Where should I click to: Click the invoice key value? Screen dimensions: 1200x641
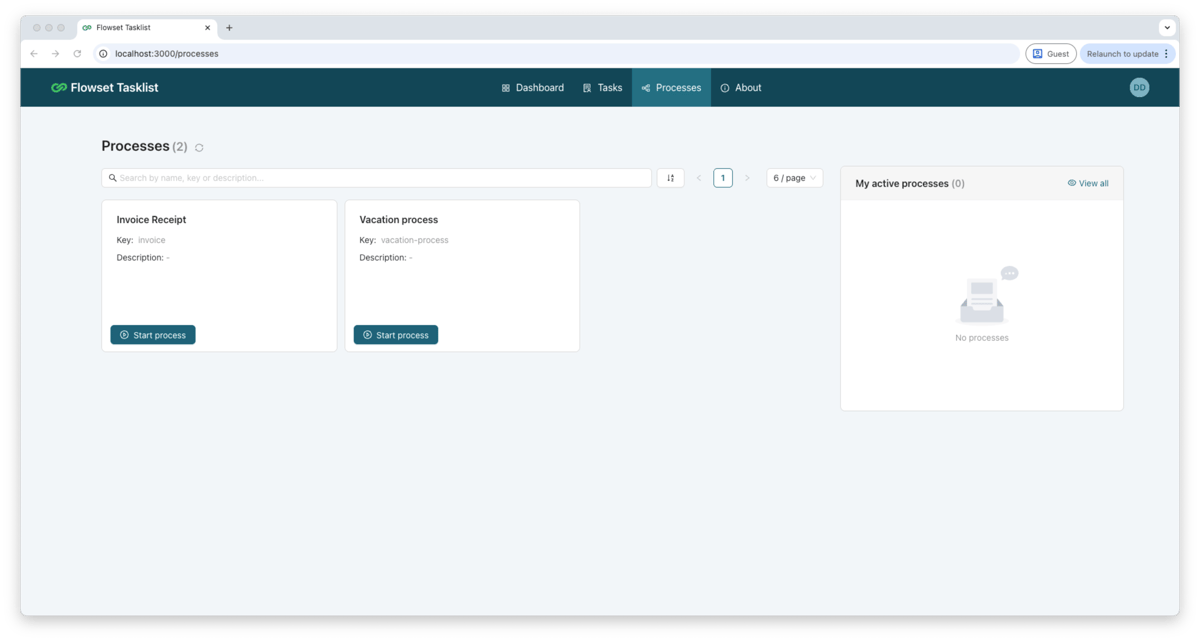152,240
